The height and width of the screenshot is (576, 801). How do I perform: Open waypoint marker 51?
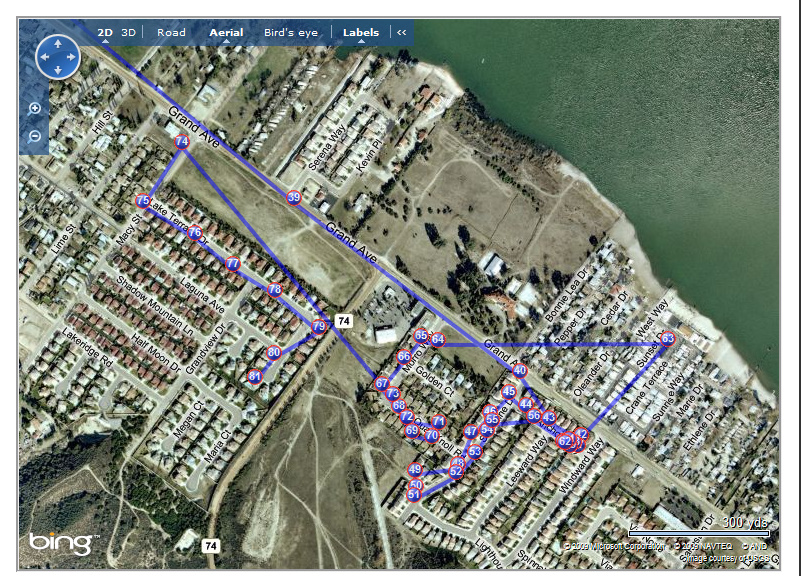tap(414, 494)
